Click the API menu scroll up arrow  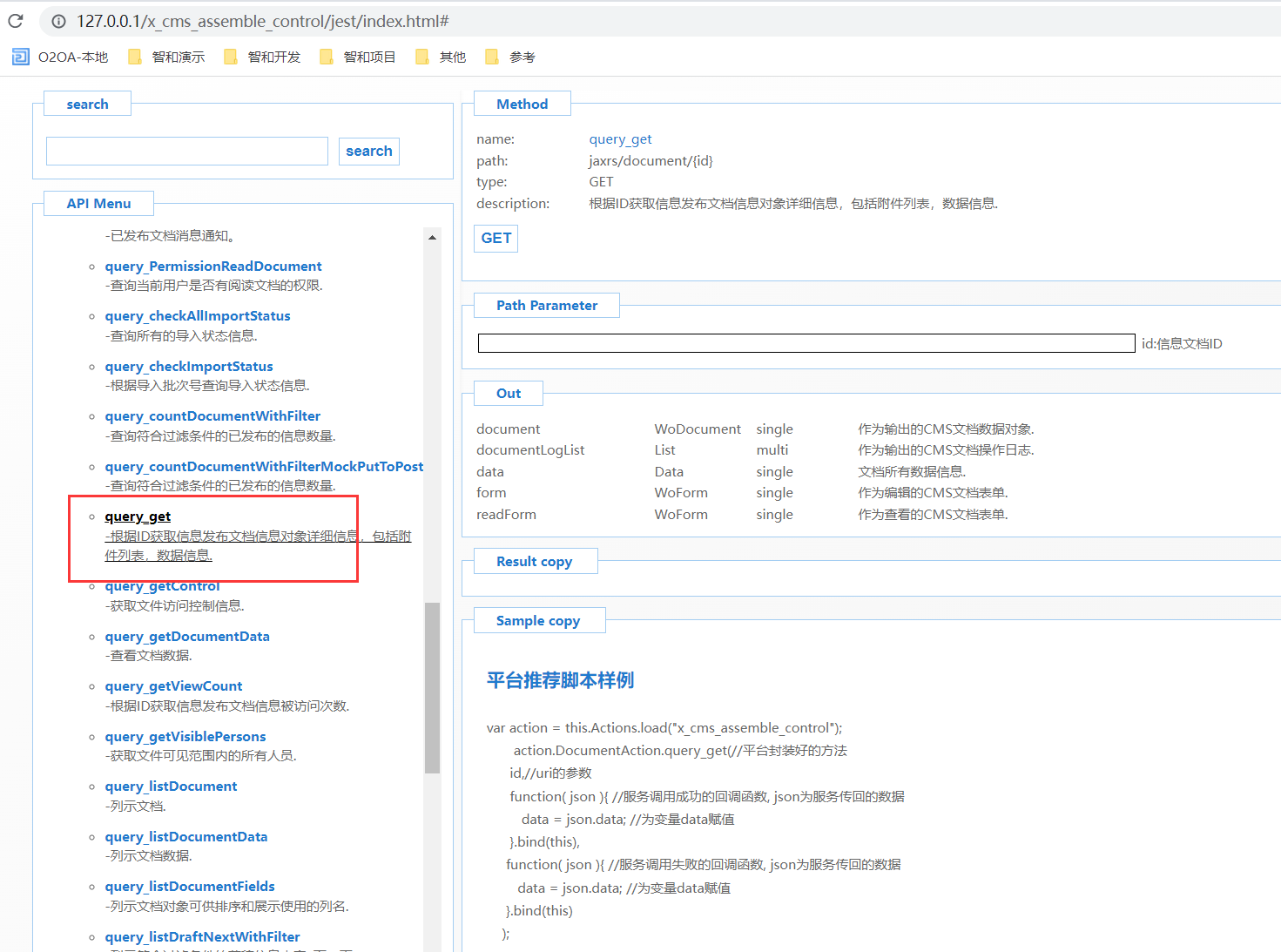[432, 237]
